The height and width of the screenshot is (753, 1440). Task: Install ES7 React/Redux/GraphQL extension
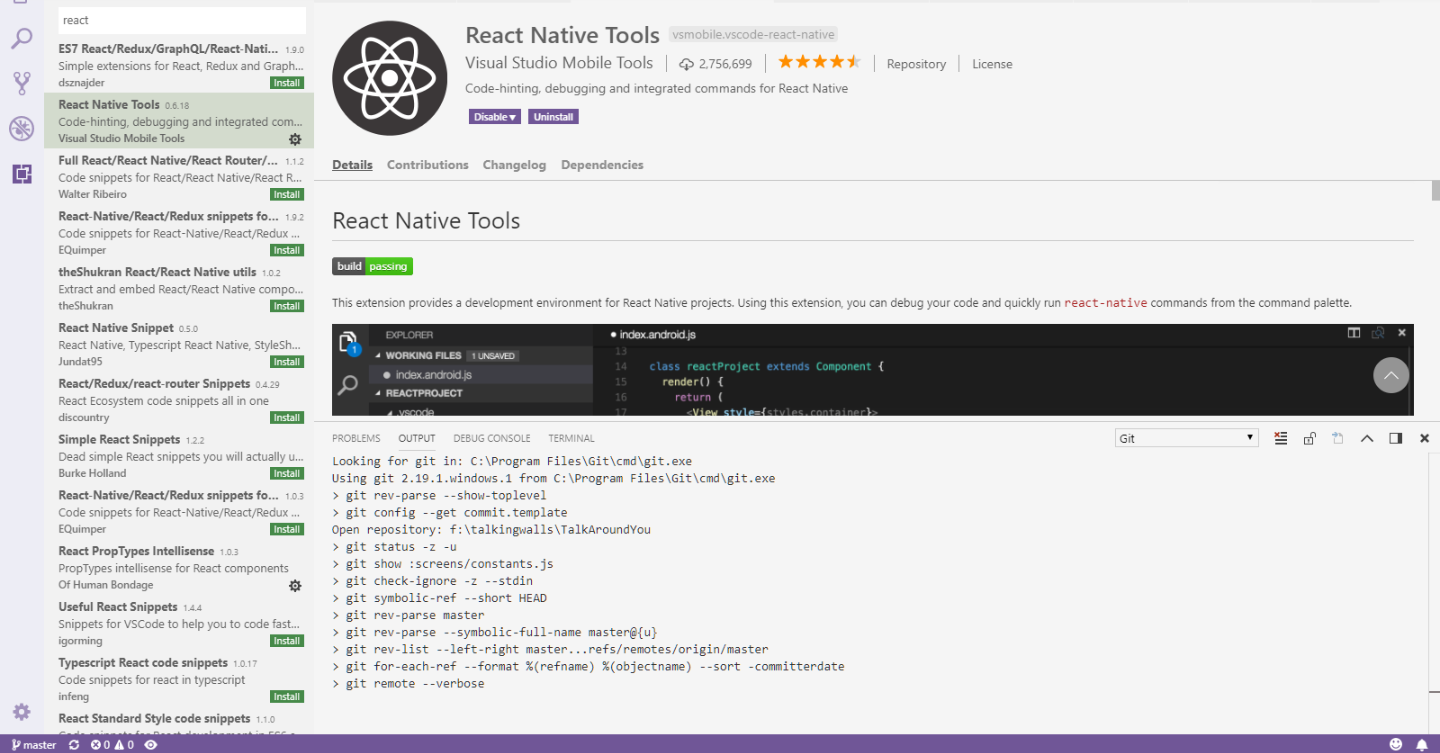(287, 83)
